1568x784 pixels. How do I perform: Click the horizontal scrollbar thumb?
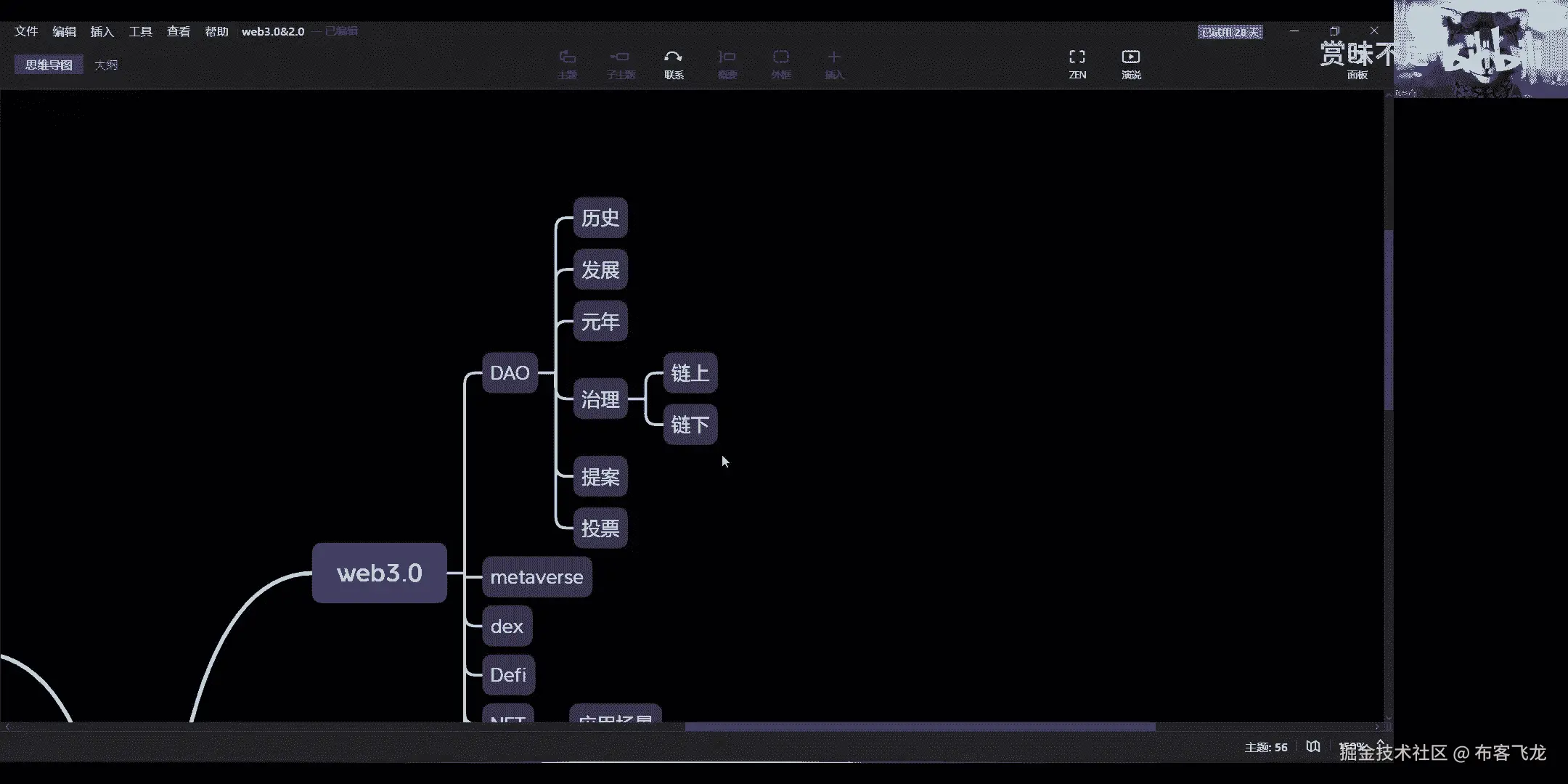(920, 727)
